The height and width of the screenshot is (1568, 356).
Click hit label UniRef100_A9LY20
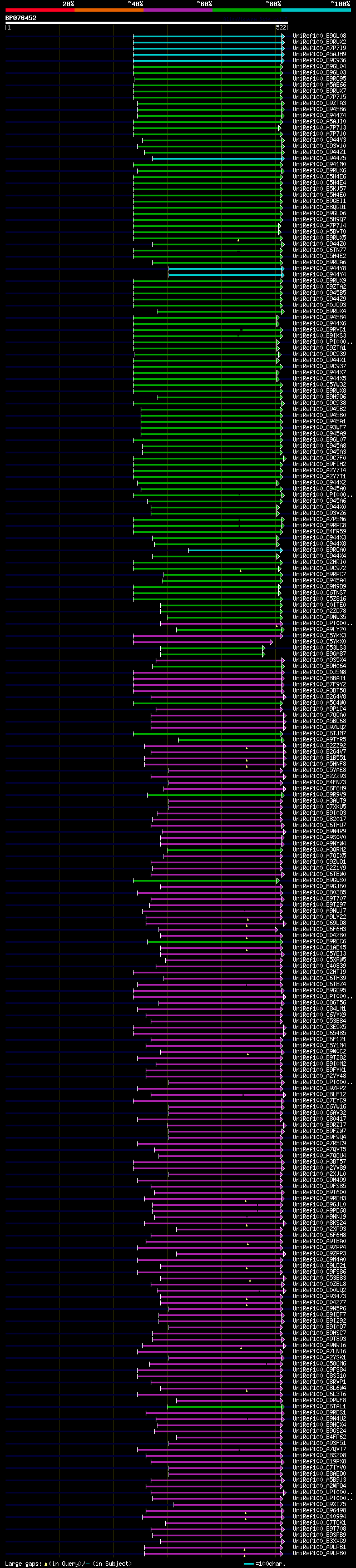coord(319,630)
